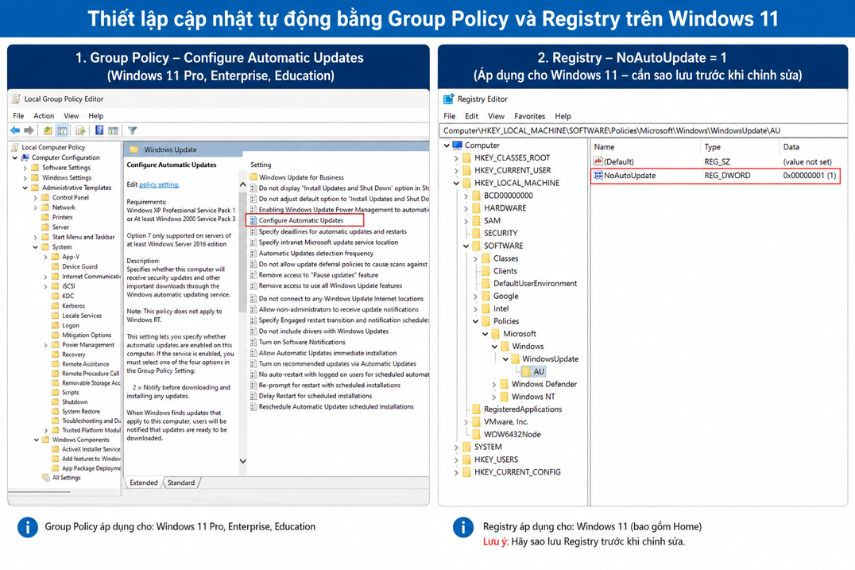Expand HKEY_CLASSES_ROOT in Registry Editor

[456, 158]
